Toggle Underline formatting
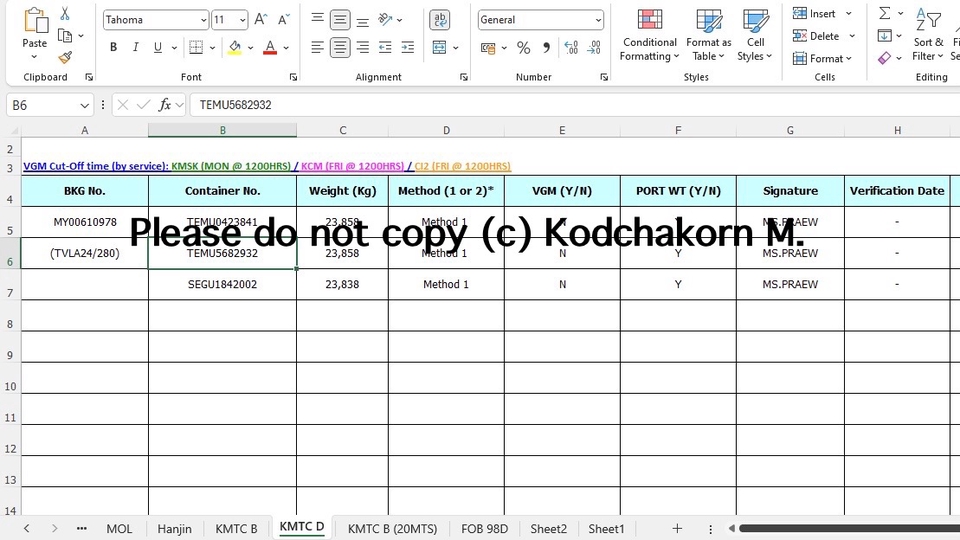The height and width of the screenshot is (540, 960). click(x=157, y=47)
